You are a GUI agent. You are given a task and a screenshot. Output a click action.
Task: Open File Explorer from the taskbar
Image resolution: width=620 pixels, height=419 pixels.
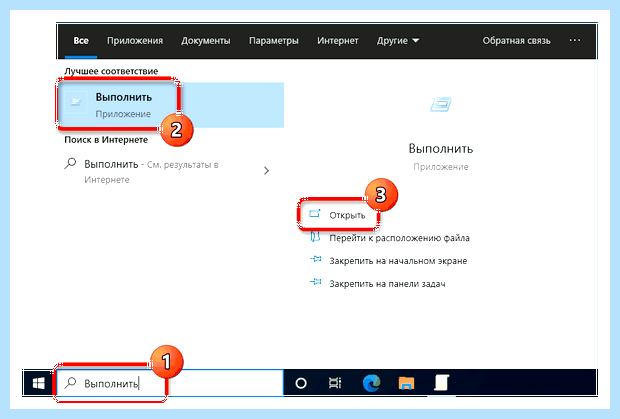tap(406, 383)
